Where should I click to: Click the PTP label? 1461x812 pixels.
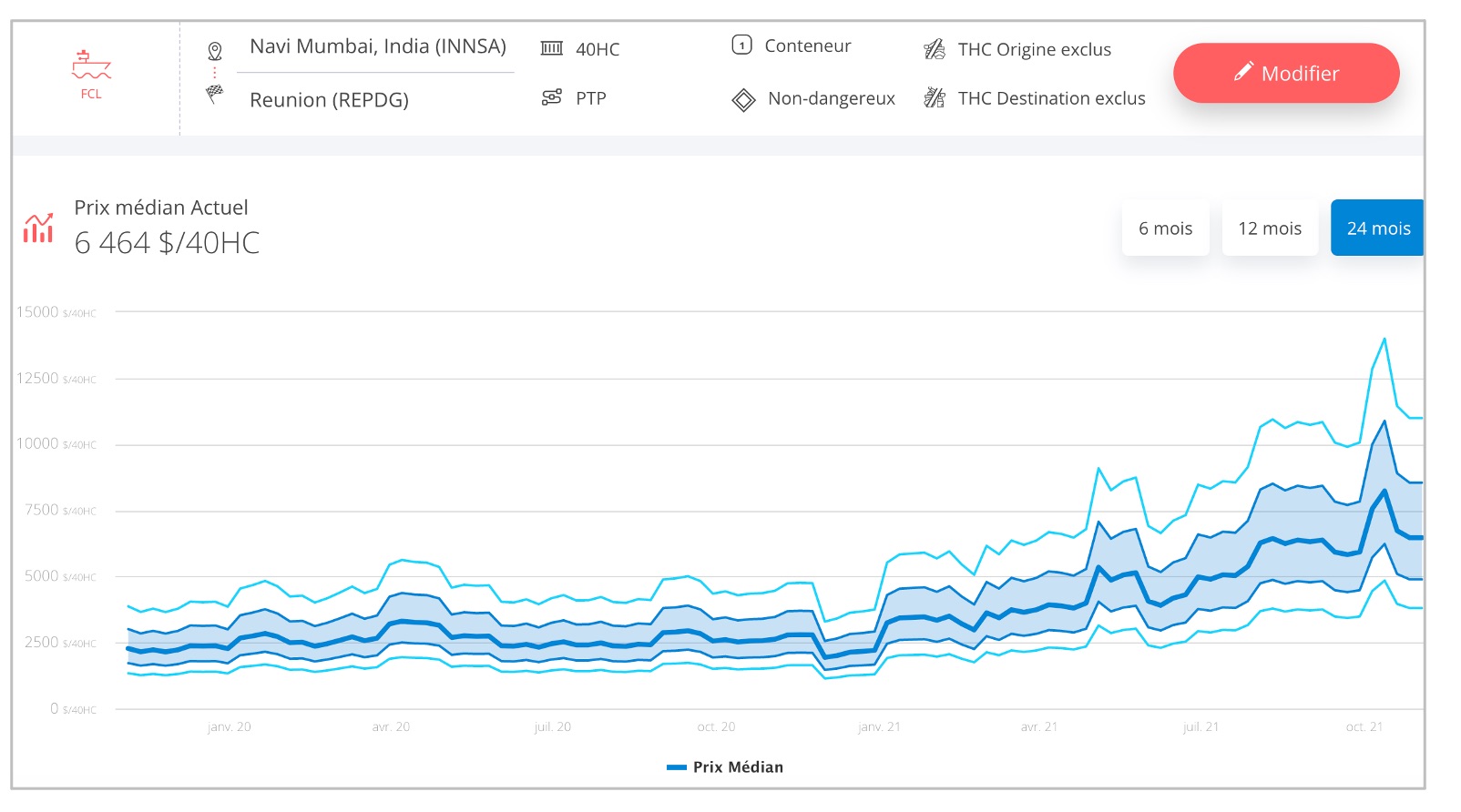tap(591, 98)
